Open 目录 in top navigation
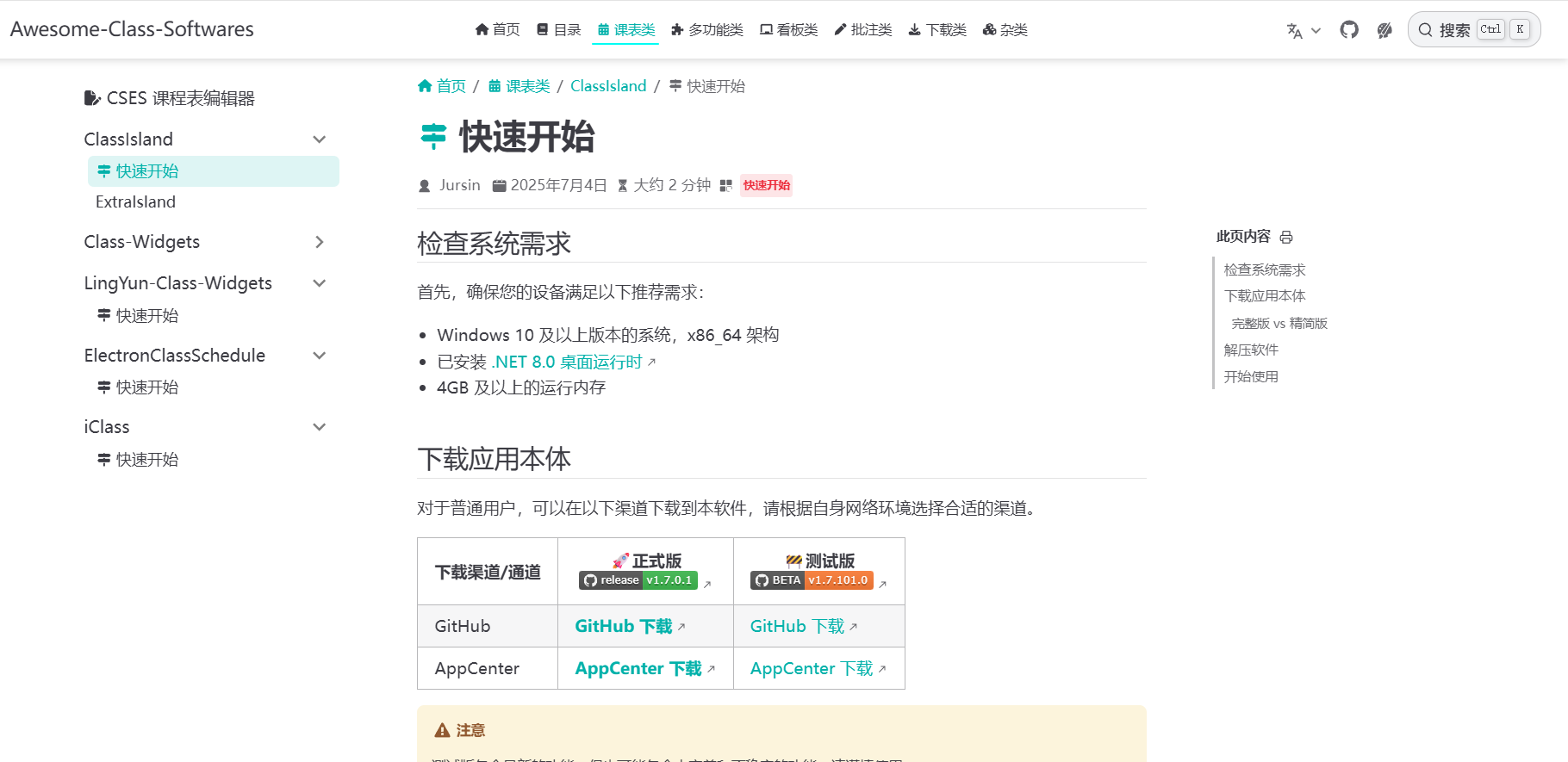 coord(558,29)
